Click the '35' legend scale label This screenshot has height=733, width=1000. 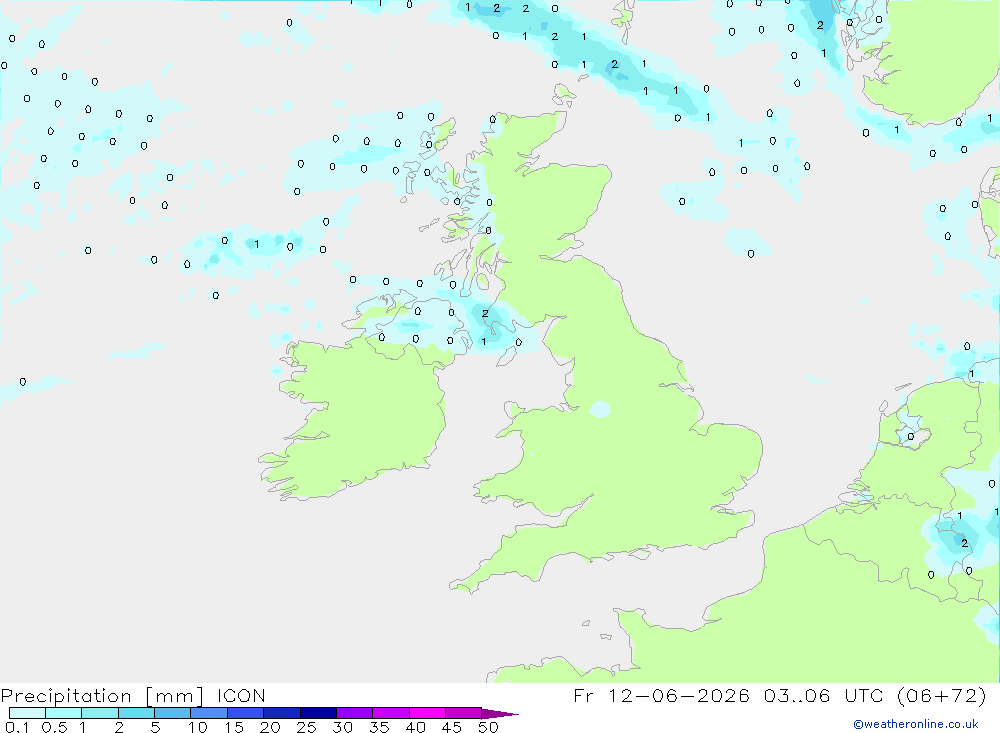[379, 727]
